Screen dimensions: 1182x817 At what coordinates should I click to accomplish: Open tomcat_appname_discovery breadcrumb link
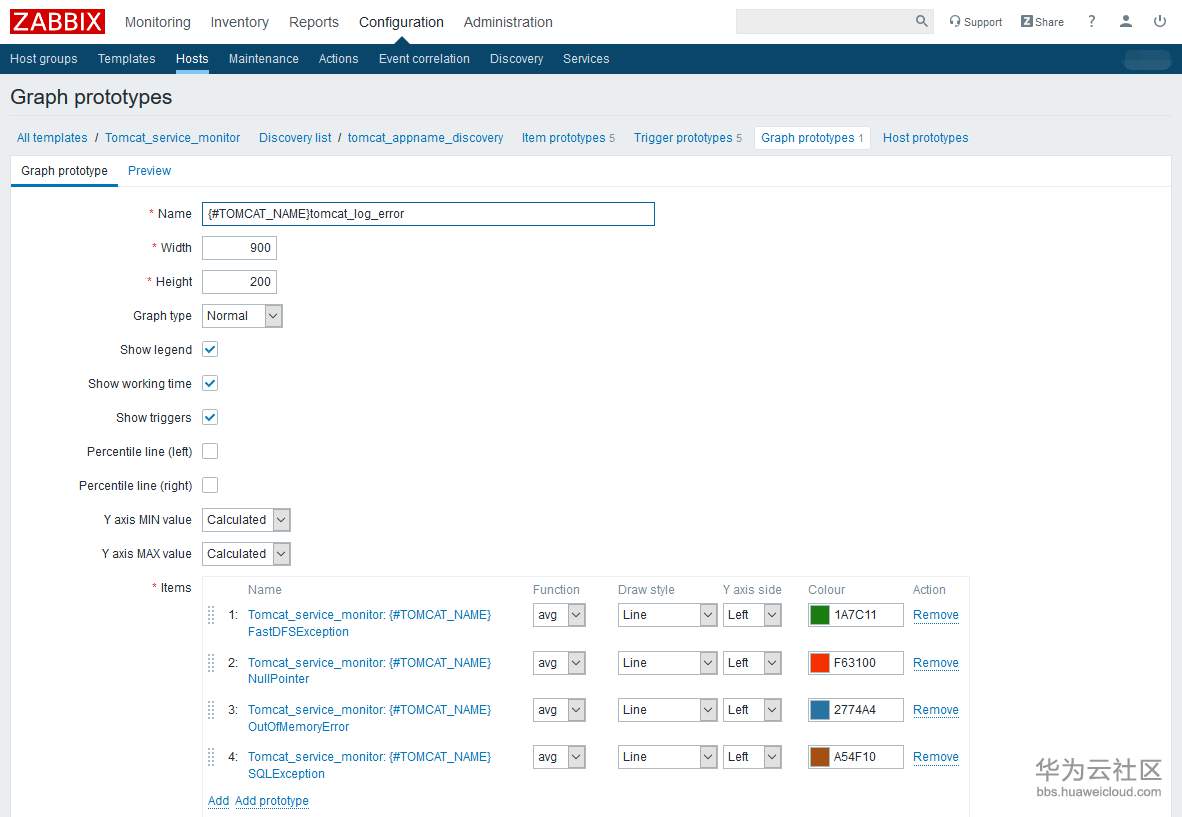coord(425,138)
